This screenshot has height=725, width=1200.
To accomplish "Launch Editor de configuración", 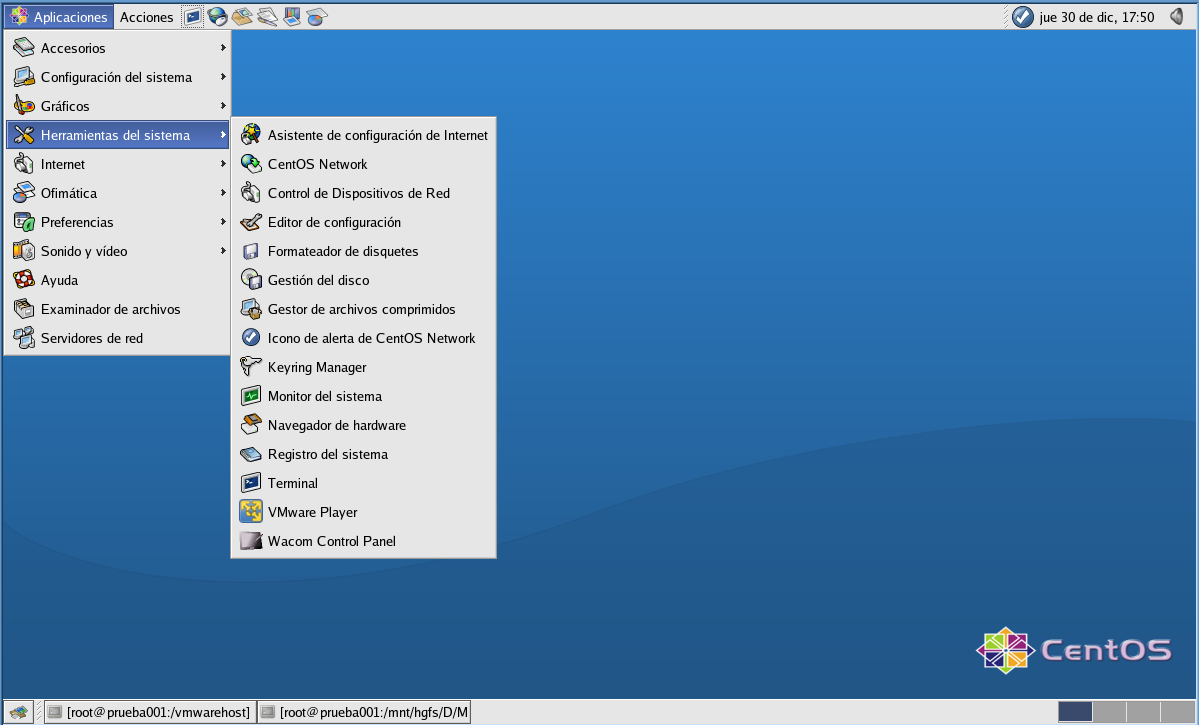I will [x=364, y=222].
